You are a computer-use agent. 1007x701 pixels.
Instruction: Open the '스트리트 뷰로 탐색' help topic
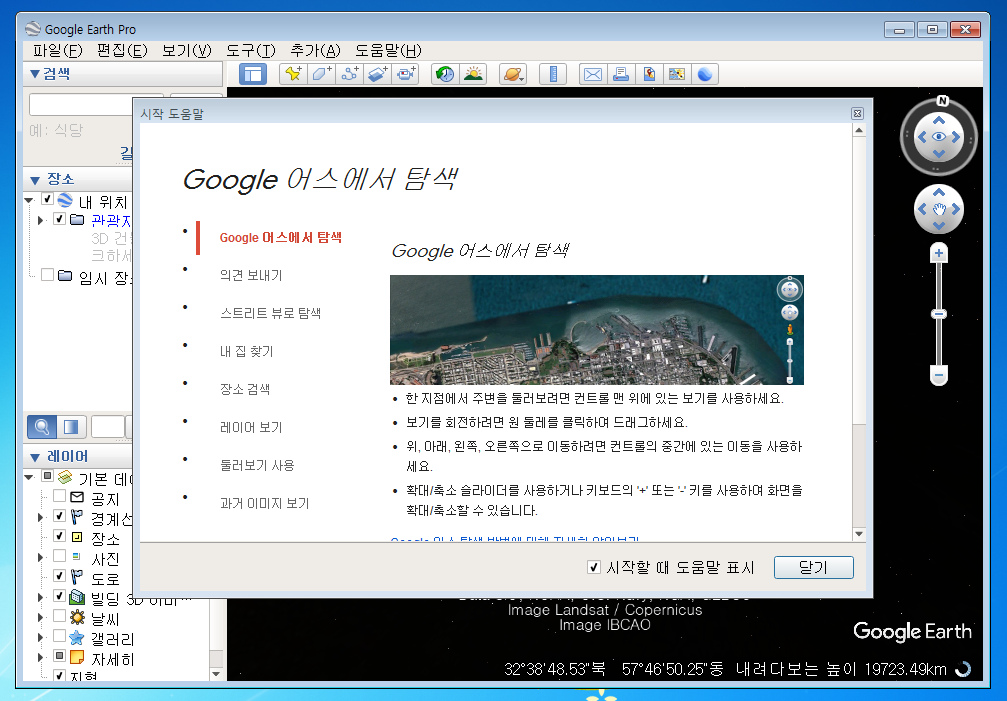point(270,313)
